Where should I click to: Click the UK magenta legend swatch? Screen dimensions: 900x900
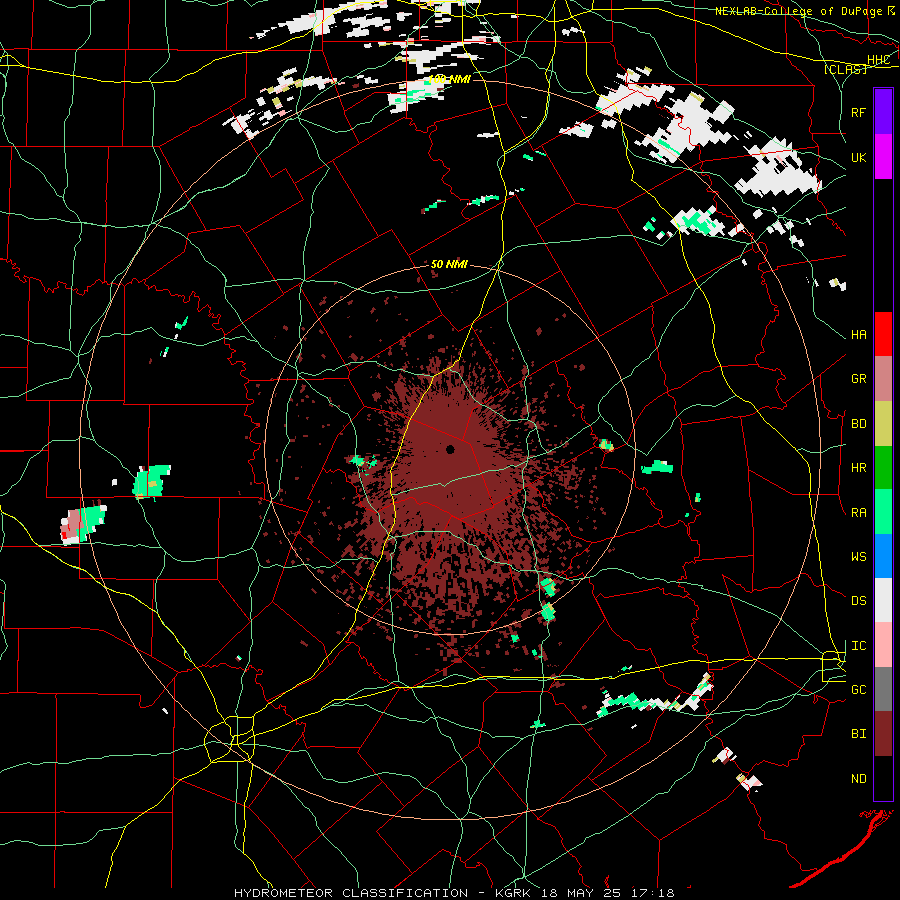click(x=883, y=157)
